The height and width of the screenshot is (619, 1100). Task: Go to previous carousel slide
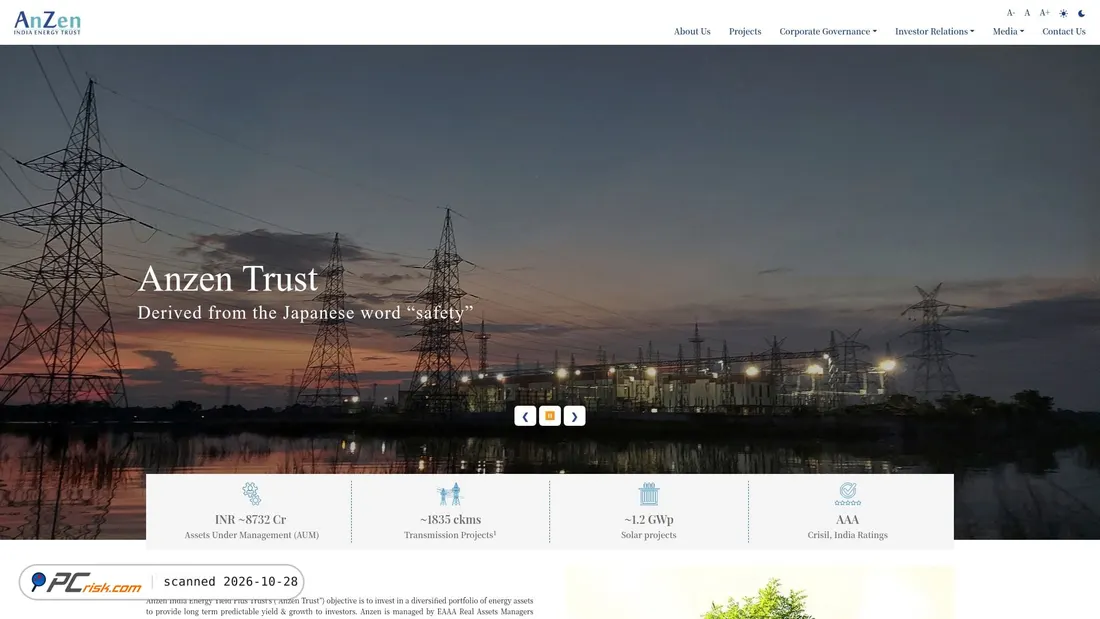point(525,416)
